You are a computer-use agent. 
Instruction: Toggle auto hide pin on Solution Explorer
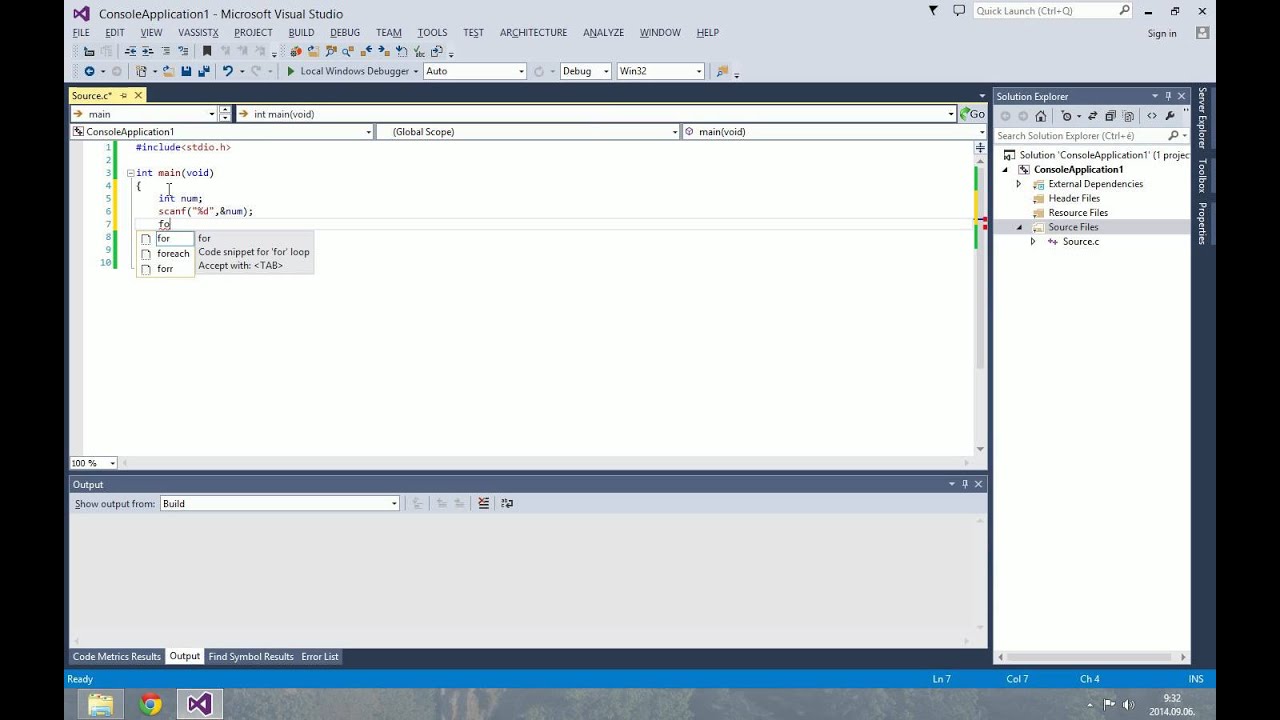(1168, 96)
